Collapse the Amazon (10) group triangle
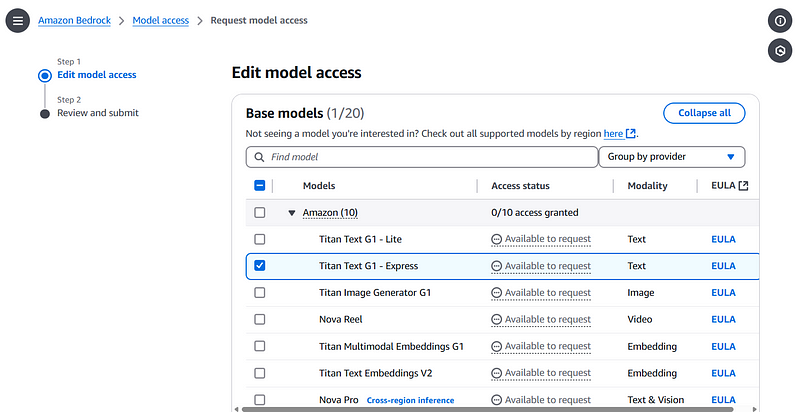Viewport: 800px width, 412px height. (292, 213)
